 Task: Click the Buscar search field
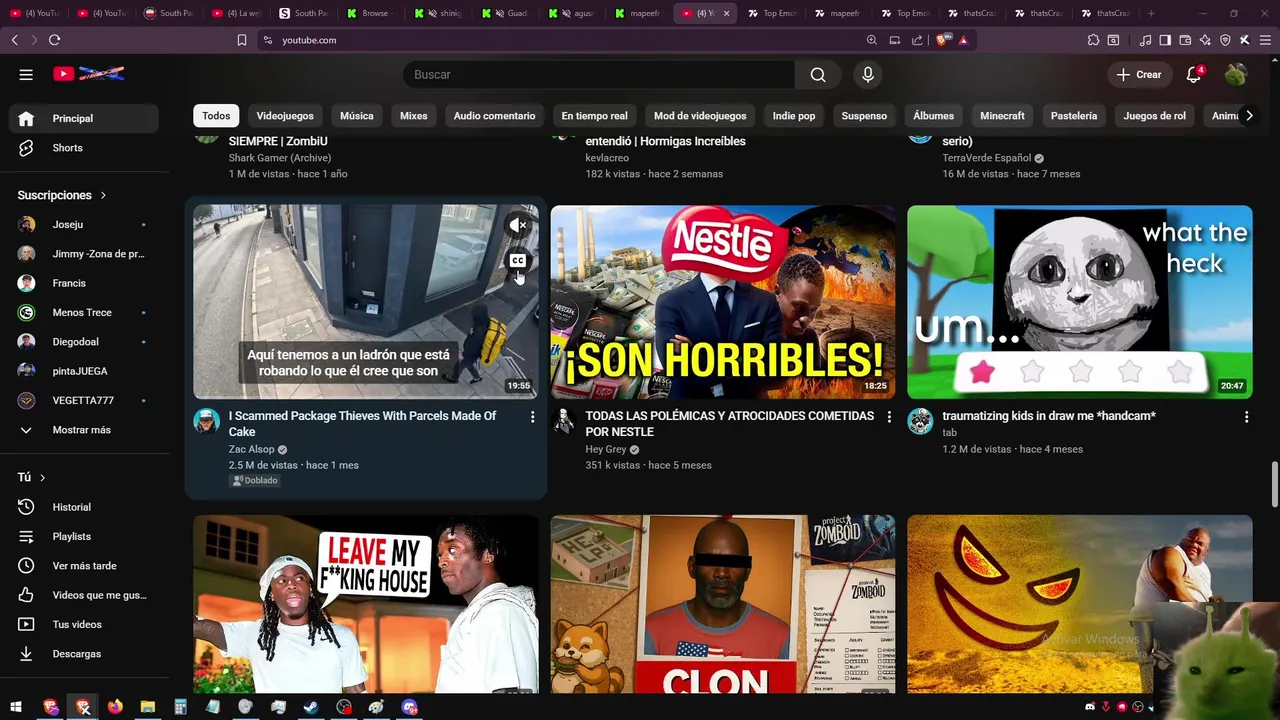[x=600, y=75]
